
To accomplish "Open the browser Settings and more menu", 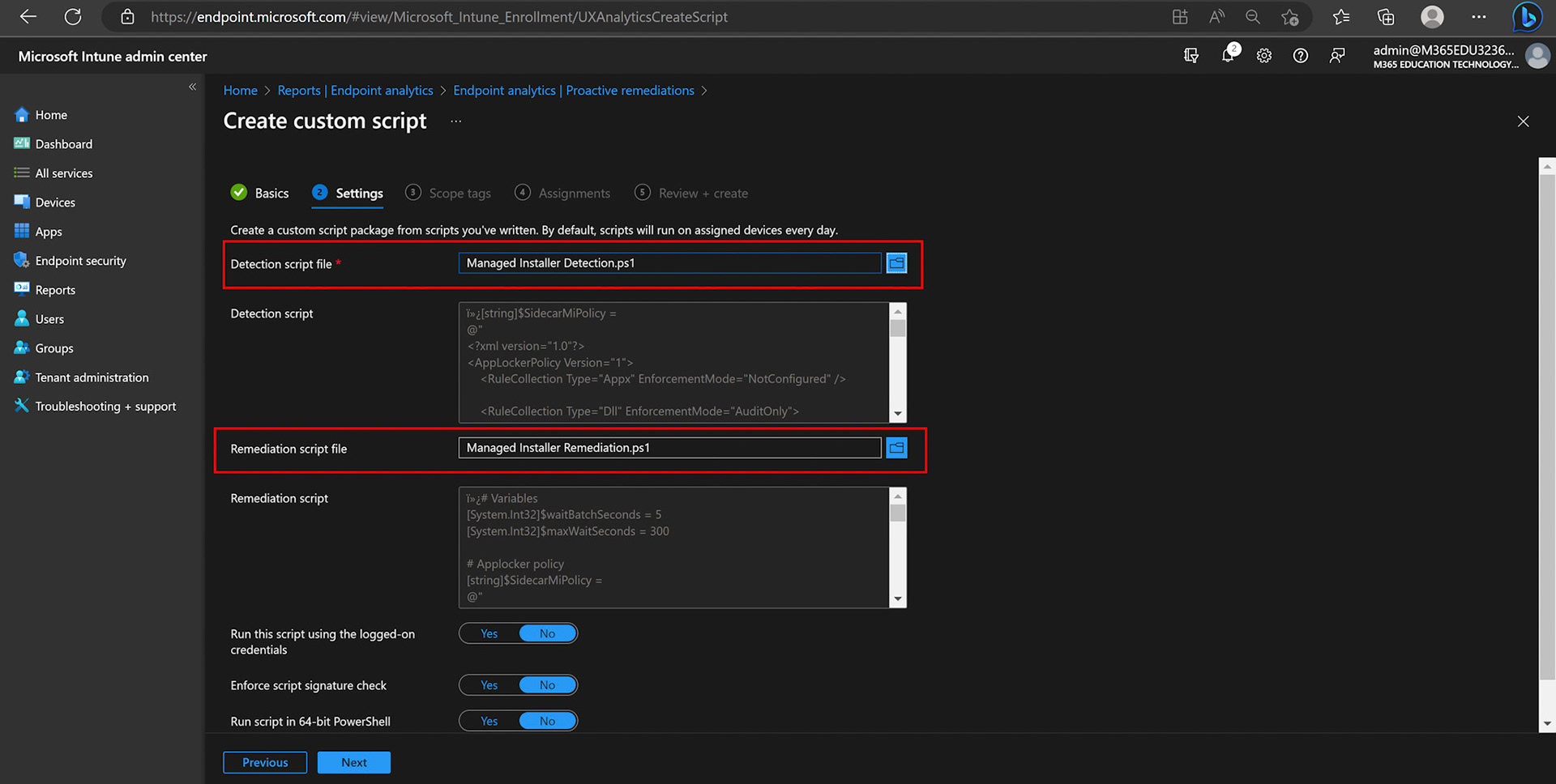I will (1479, 16).
